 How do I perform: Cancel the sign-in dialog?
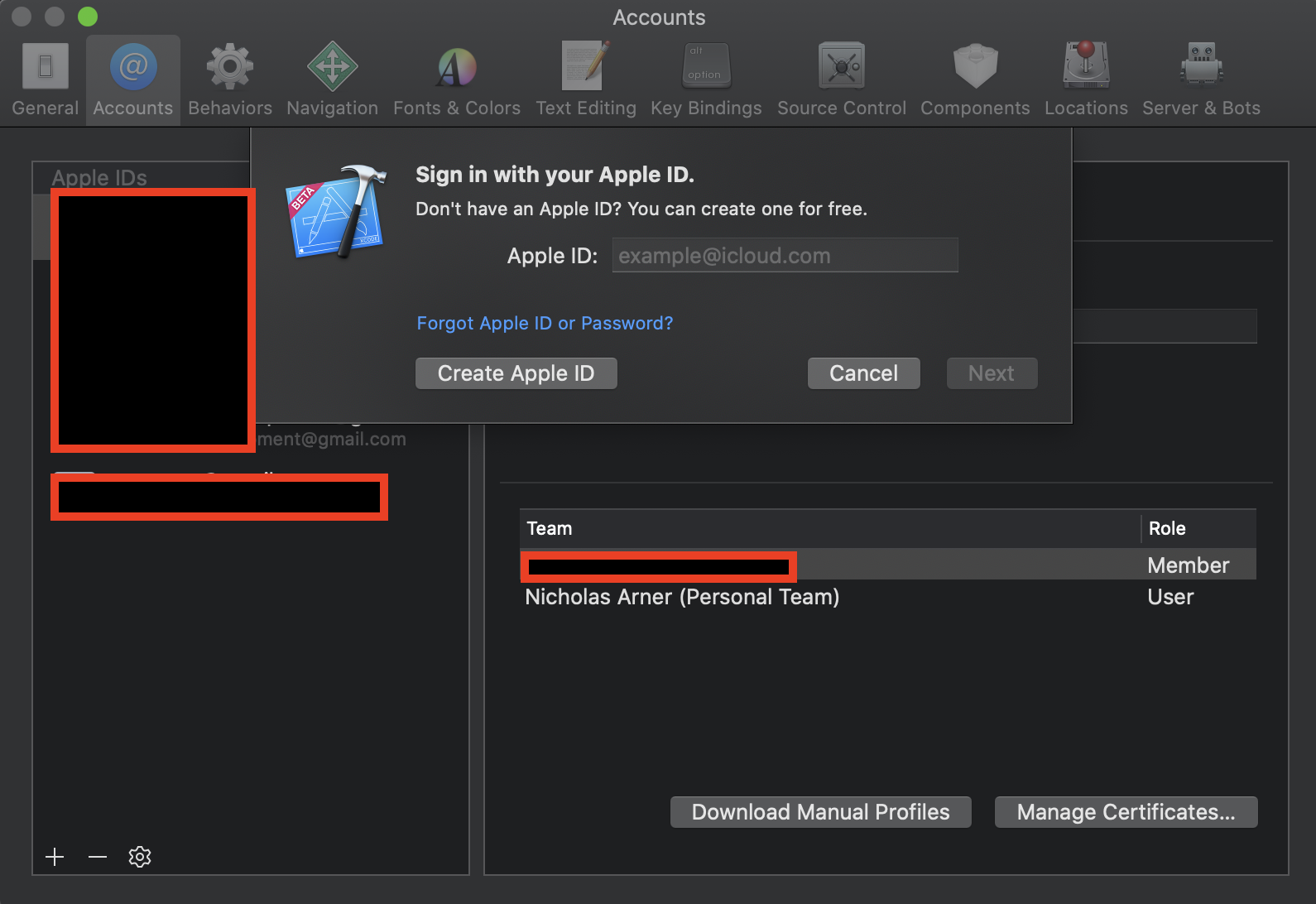pyautogui.click(x=863, y=373)
